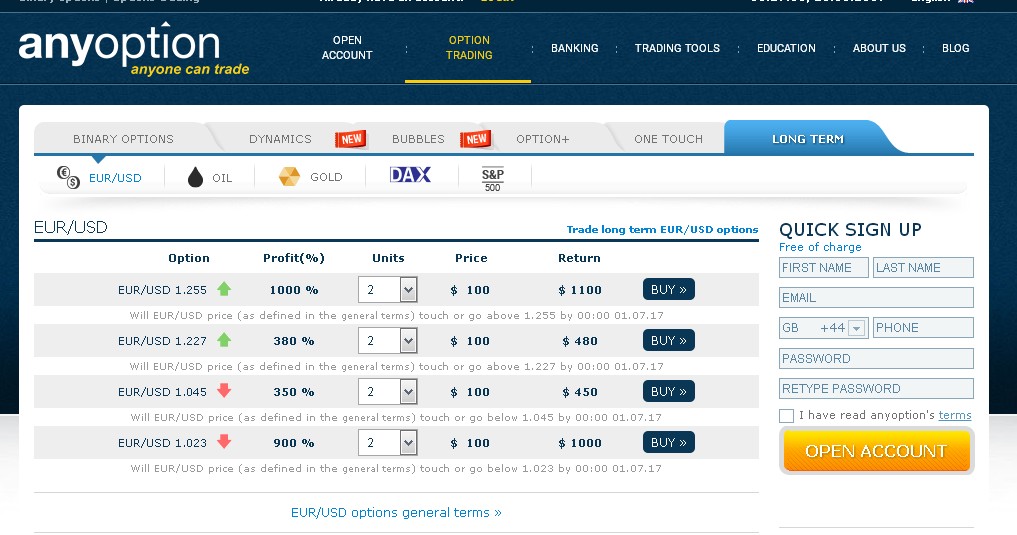Click NEW badge next to Bubbles
1017x535 pixels.
click(x=475, y=139)
